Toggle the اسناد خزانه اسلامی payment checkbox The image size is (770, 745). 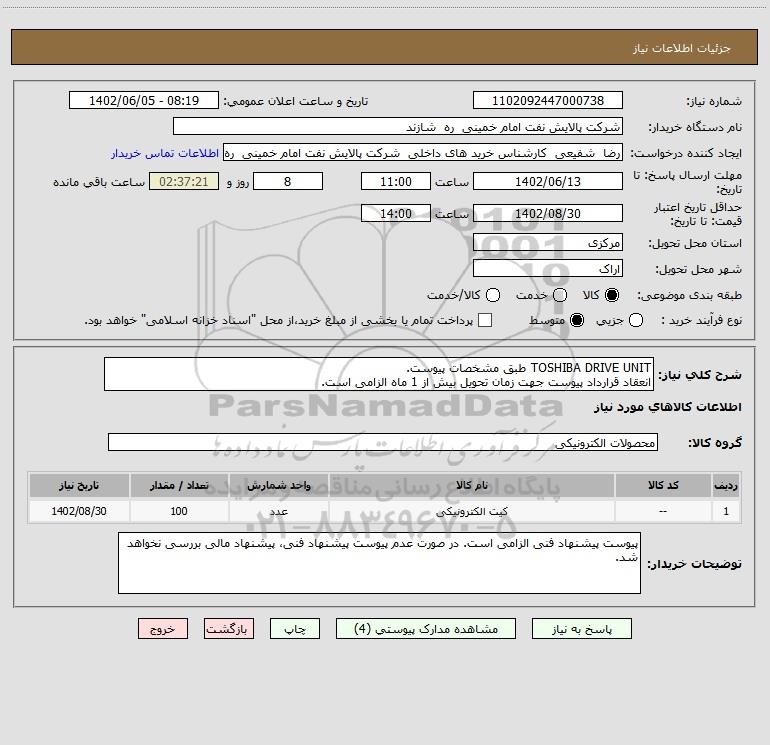(x=485, y=320)
